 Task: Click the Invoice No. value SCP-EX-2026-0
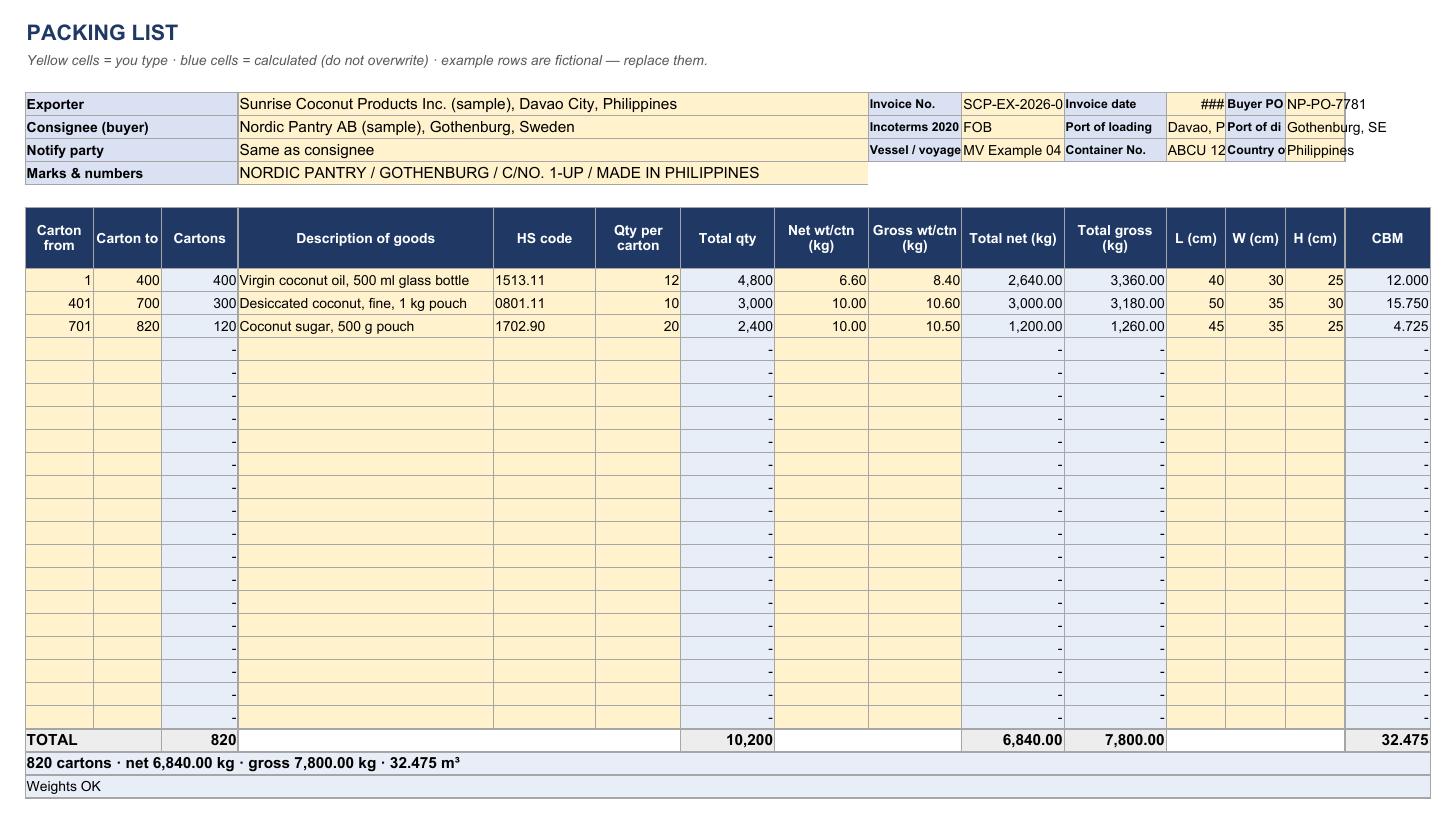tap(1013, 104)
